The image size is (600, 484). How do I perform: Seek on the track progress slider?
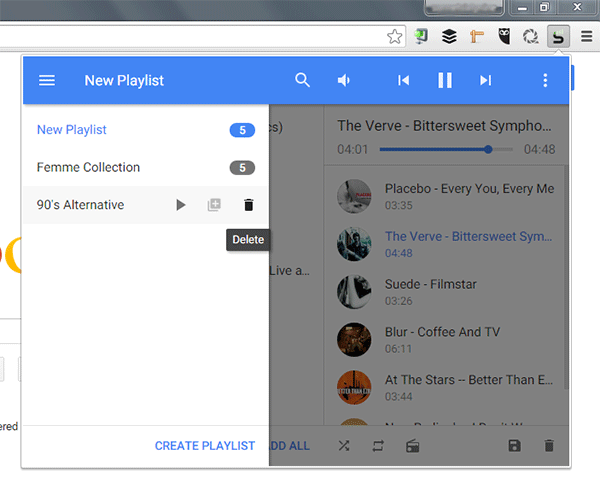(446, 149)
